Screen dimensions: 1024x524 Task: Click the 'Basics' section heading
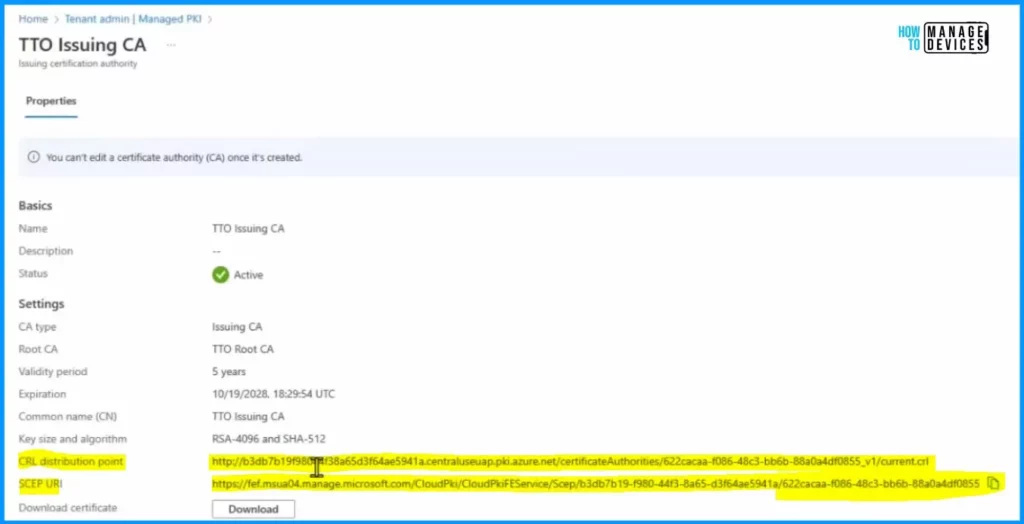(x=35, y=206)
